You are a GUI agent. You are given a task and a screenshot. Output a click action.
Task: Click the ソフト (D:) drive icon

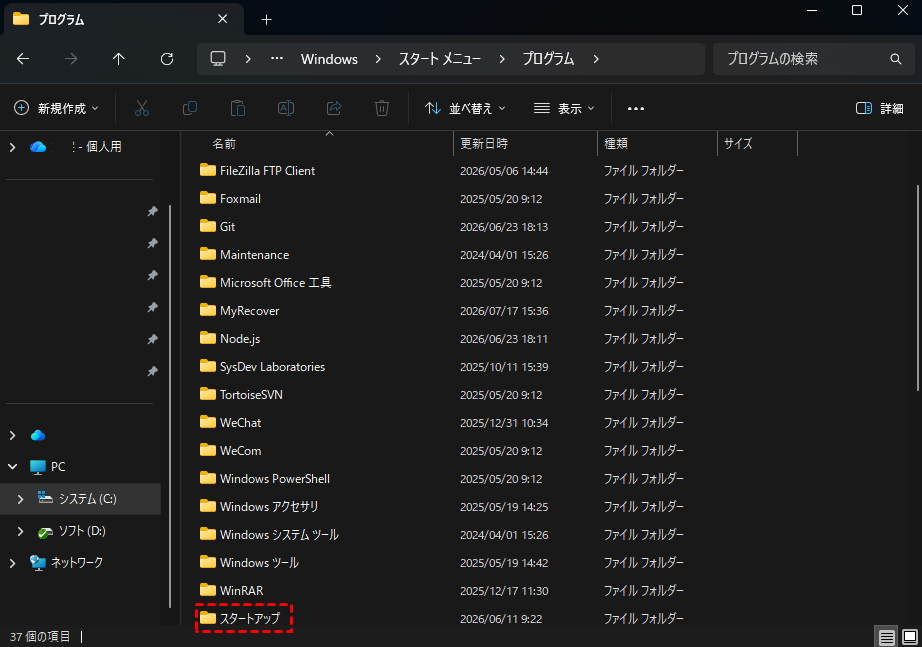click(x=45, y=532)
